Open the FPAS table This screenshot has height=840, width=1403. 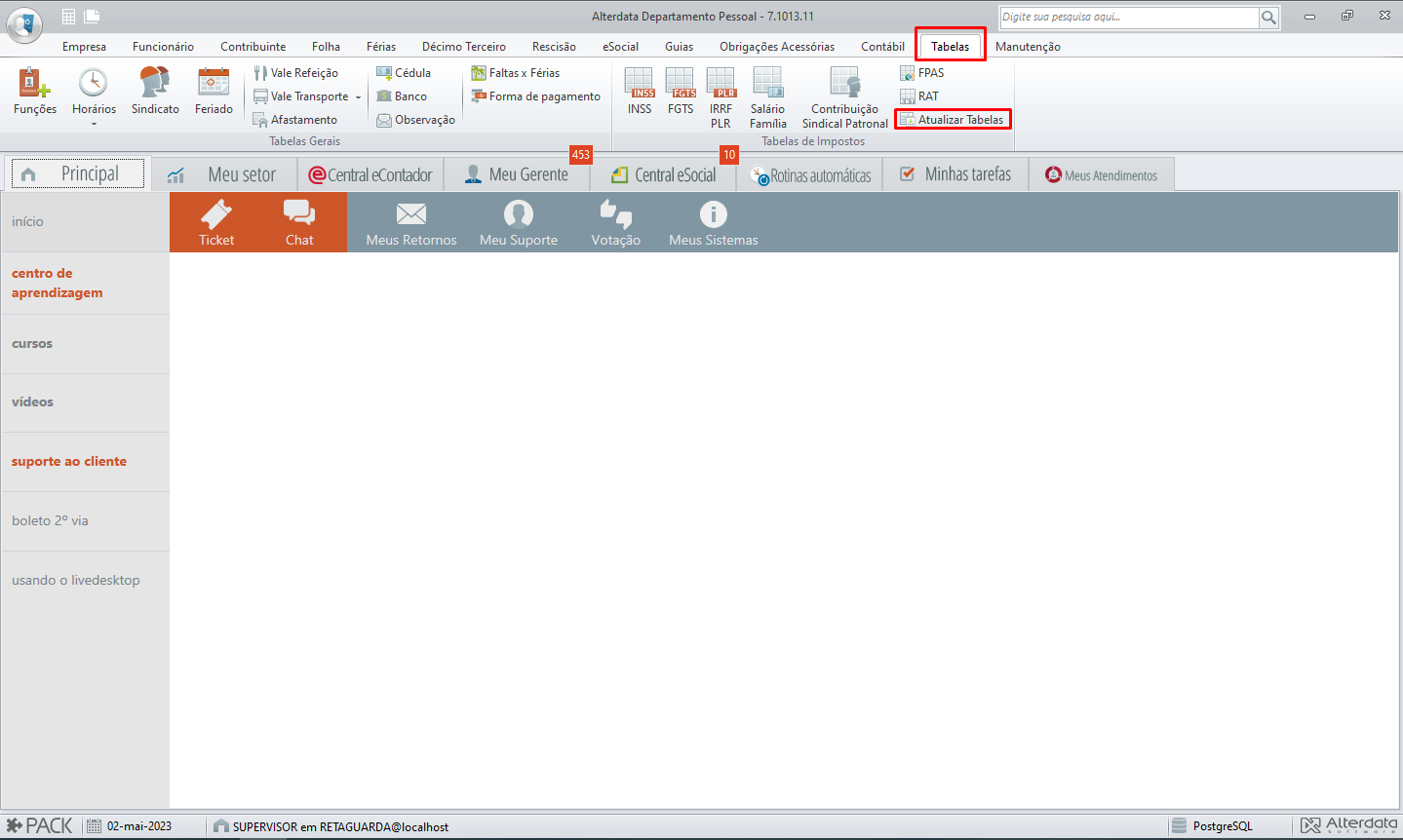pos(921,73)
